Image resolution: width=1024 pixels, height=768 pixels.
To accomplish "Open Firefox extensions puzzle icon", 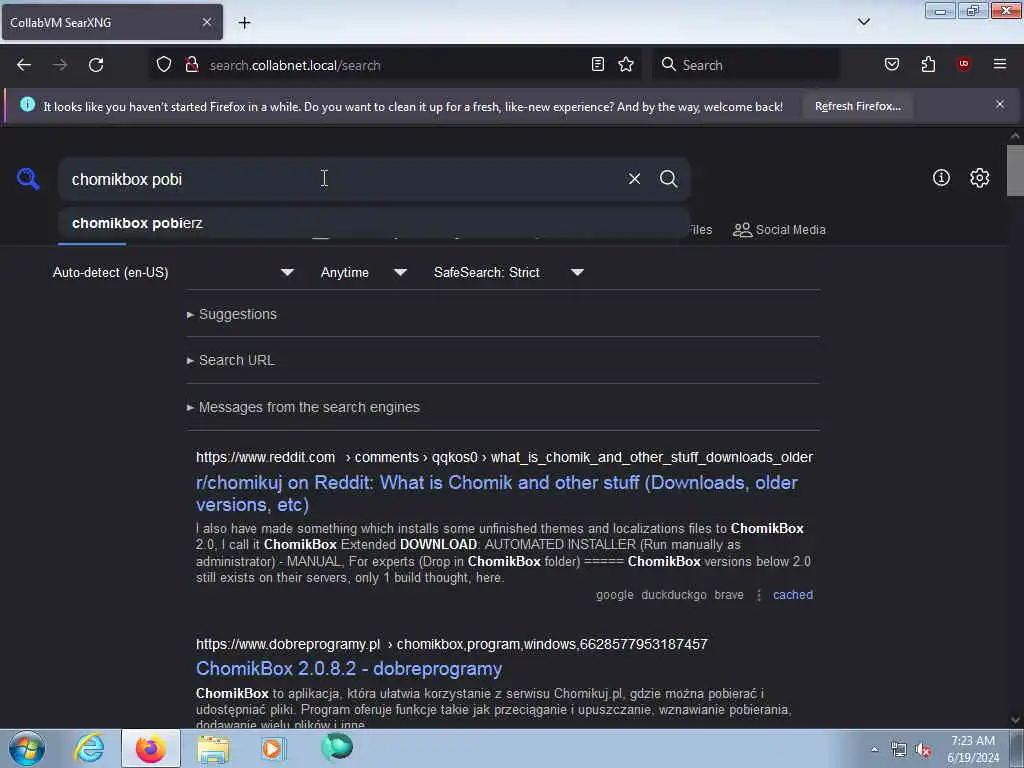I will 928,64.
